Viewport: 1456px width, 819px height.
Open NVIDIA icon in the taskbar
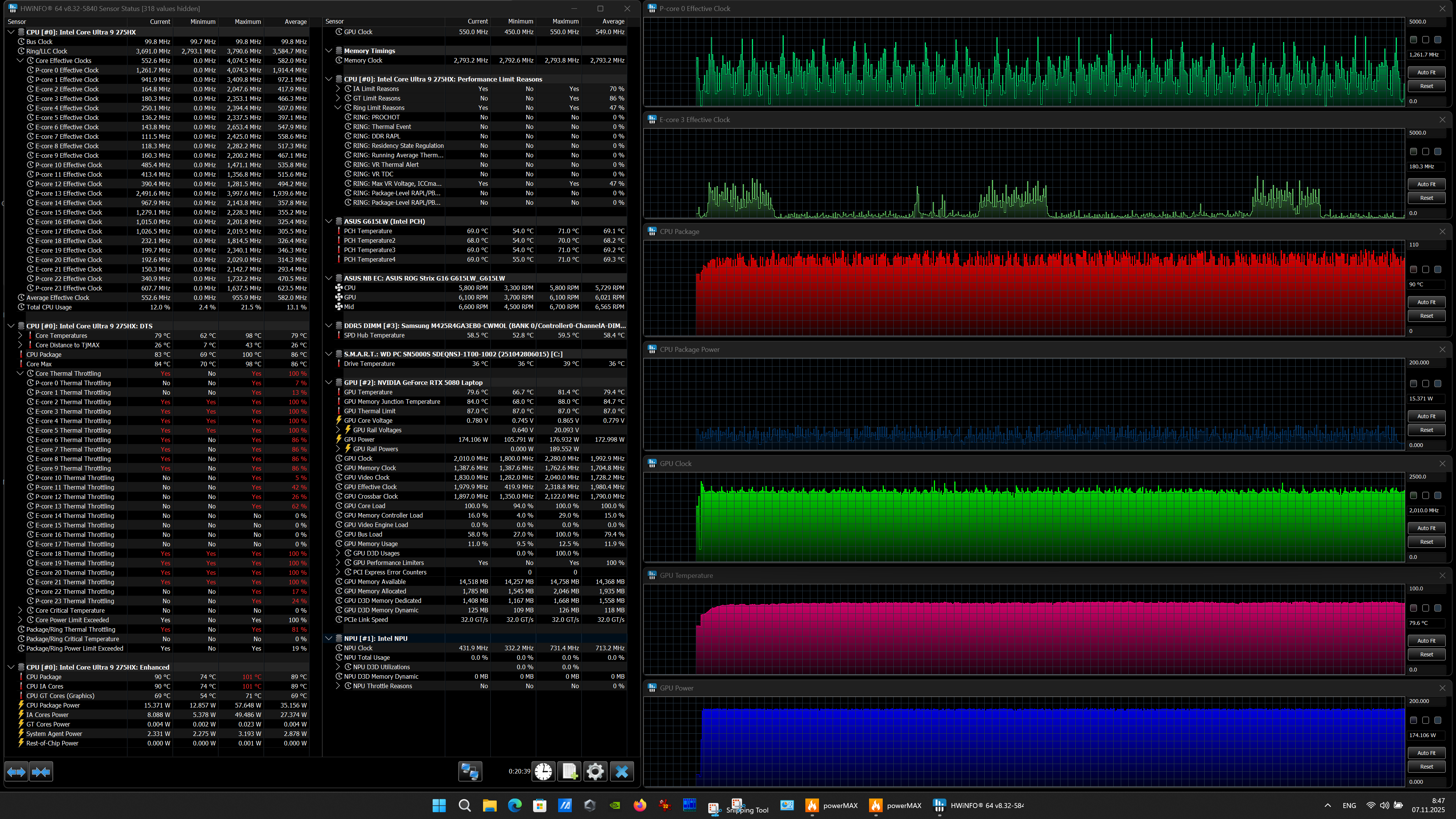(x=614, y=805)
